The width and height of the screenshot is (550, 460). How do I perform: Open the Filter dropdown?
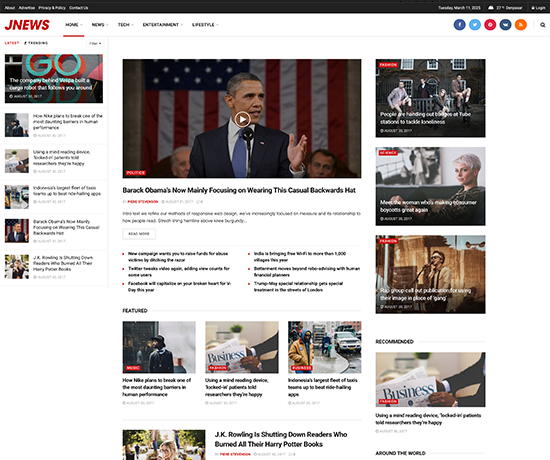(95, 44)
